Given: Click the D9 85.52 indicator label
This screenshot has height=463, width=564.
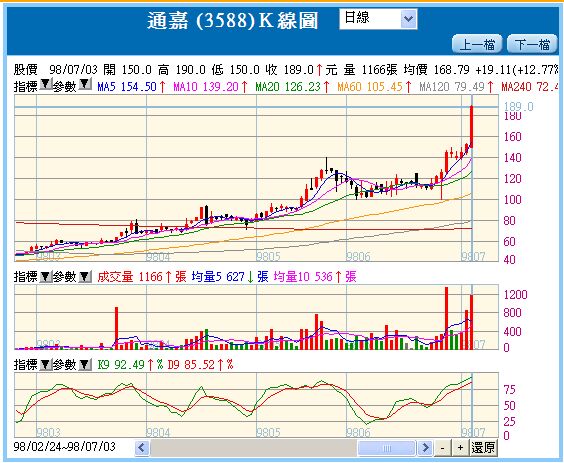Looking at the screenshot, I should [200, 365].
